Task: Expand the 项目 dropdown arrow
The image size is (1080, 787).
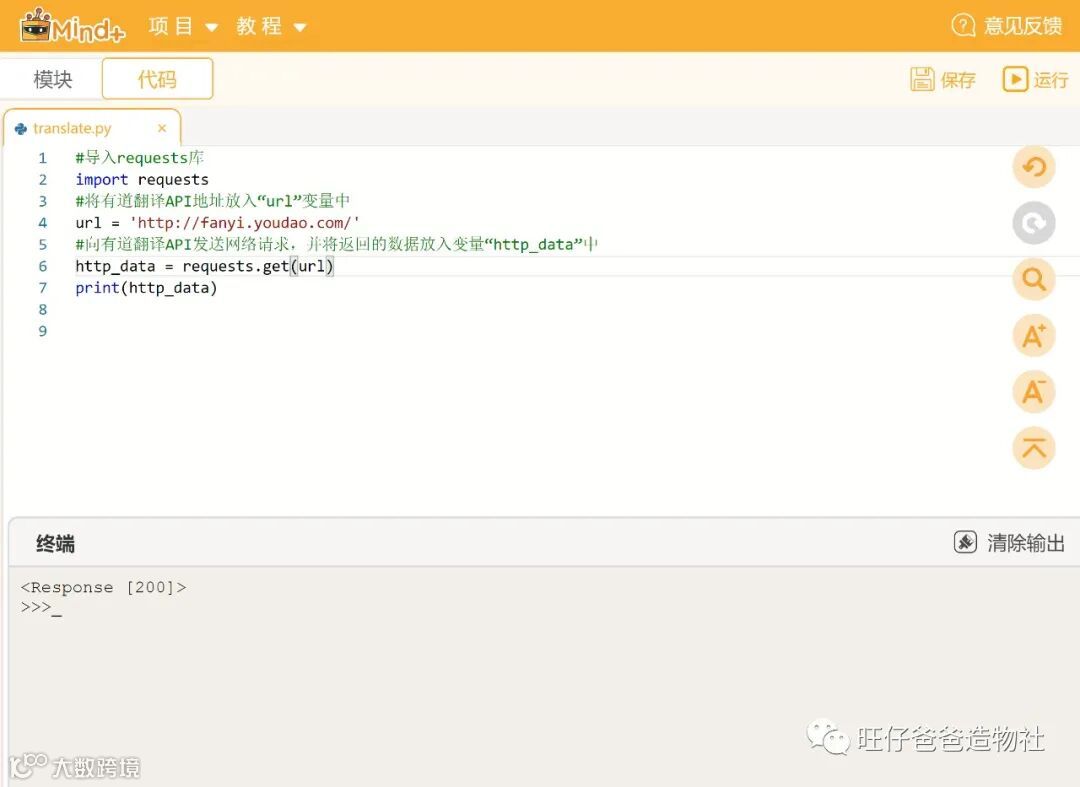Action: 211,28
